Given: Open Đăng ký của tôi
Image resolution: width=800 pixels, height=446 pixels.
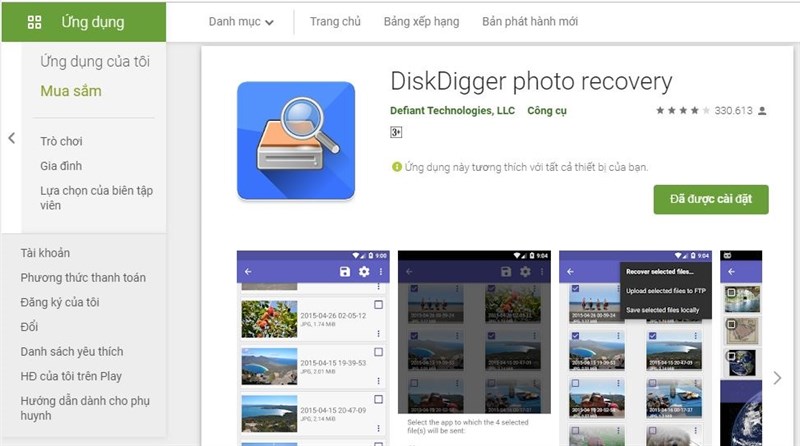Looking at the screenshot, I should (60, 302).
